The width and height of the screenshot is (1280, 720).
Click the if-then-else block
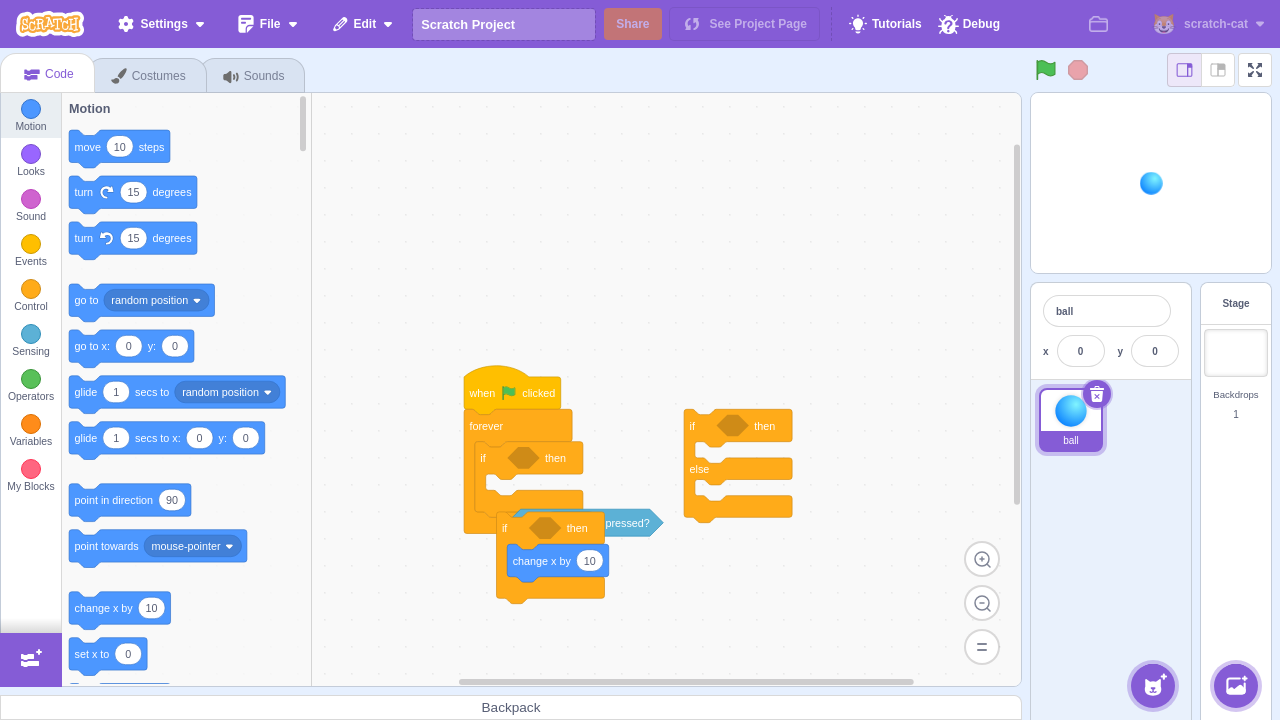tap(738, 465)
